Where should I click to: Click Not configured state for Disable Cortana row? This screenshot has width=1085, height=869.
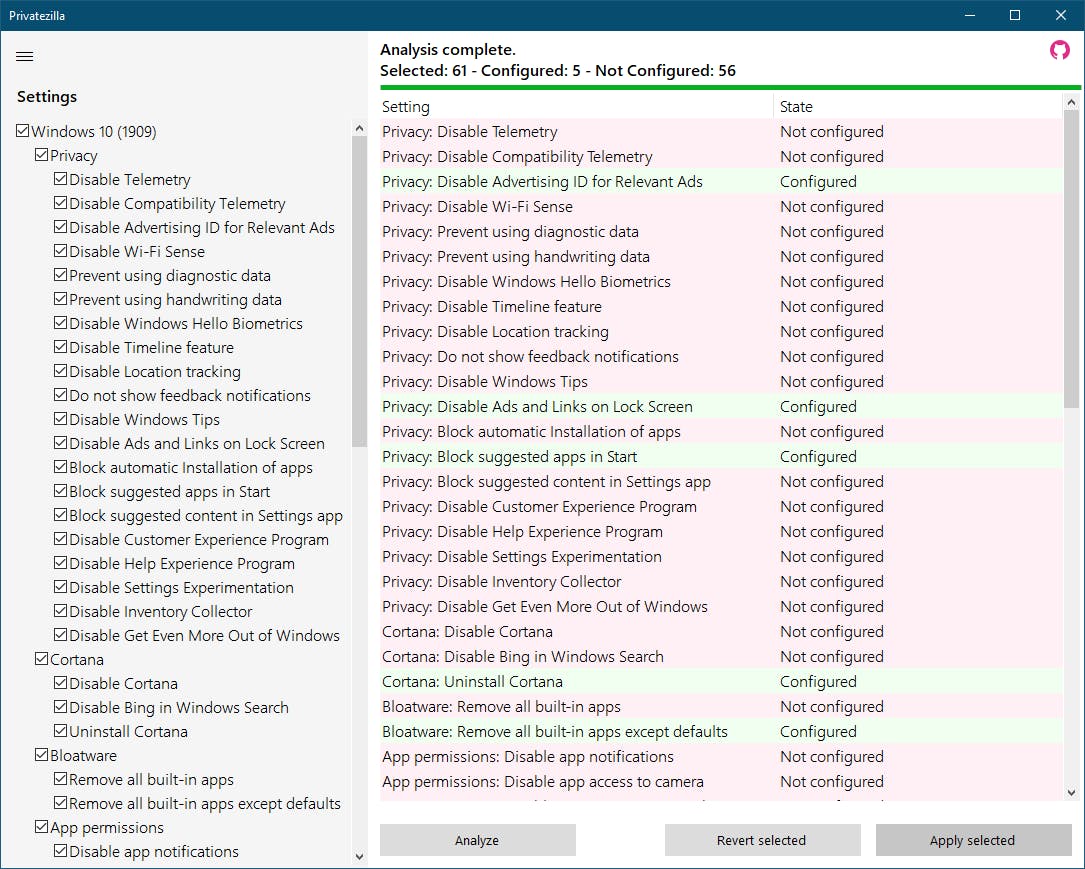coord(832,632)
